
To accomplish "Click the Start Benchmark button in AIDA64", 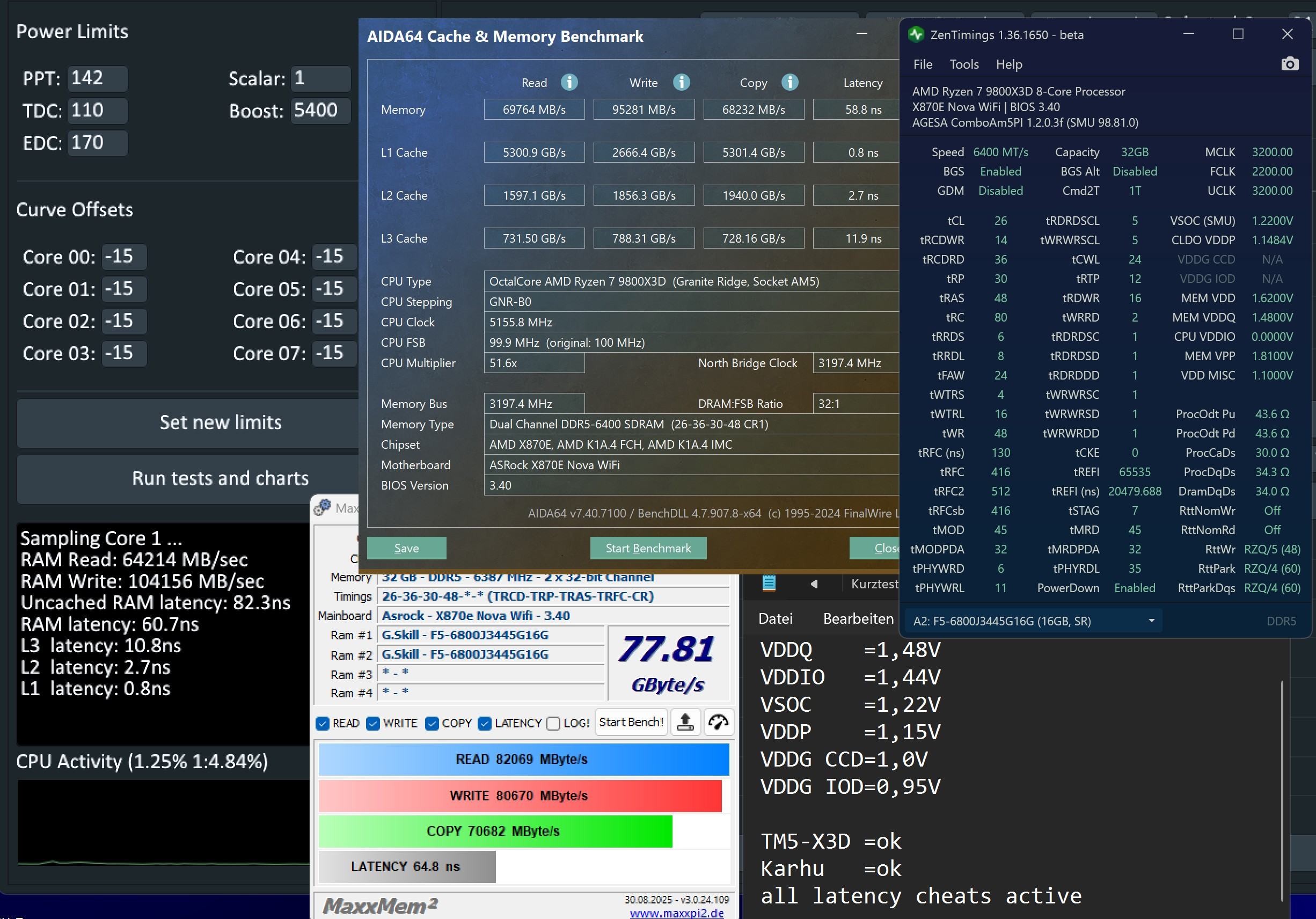I will (x=648, y=548).
